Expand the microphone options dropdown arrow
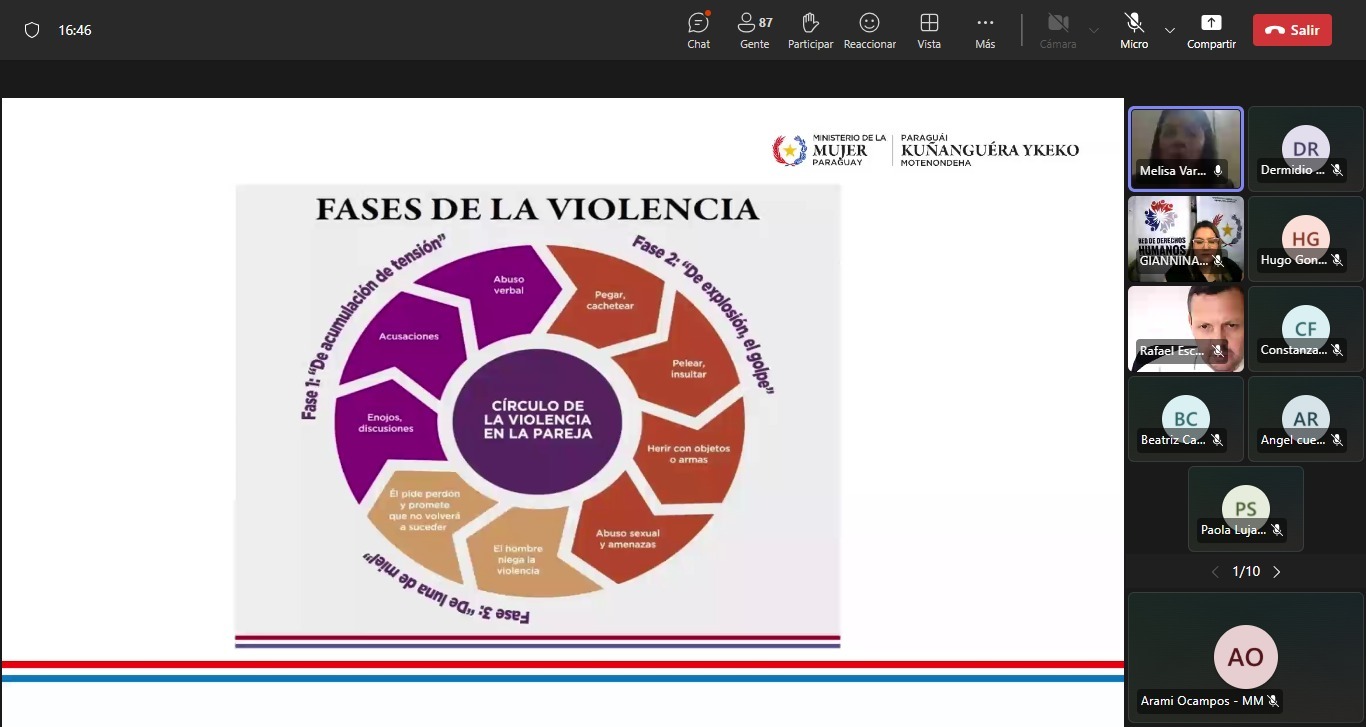1366x727 pixels. pyautogui.click(x=1170, y=30)
